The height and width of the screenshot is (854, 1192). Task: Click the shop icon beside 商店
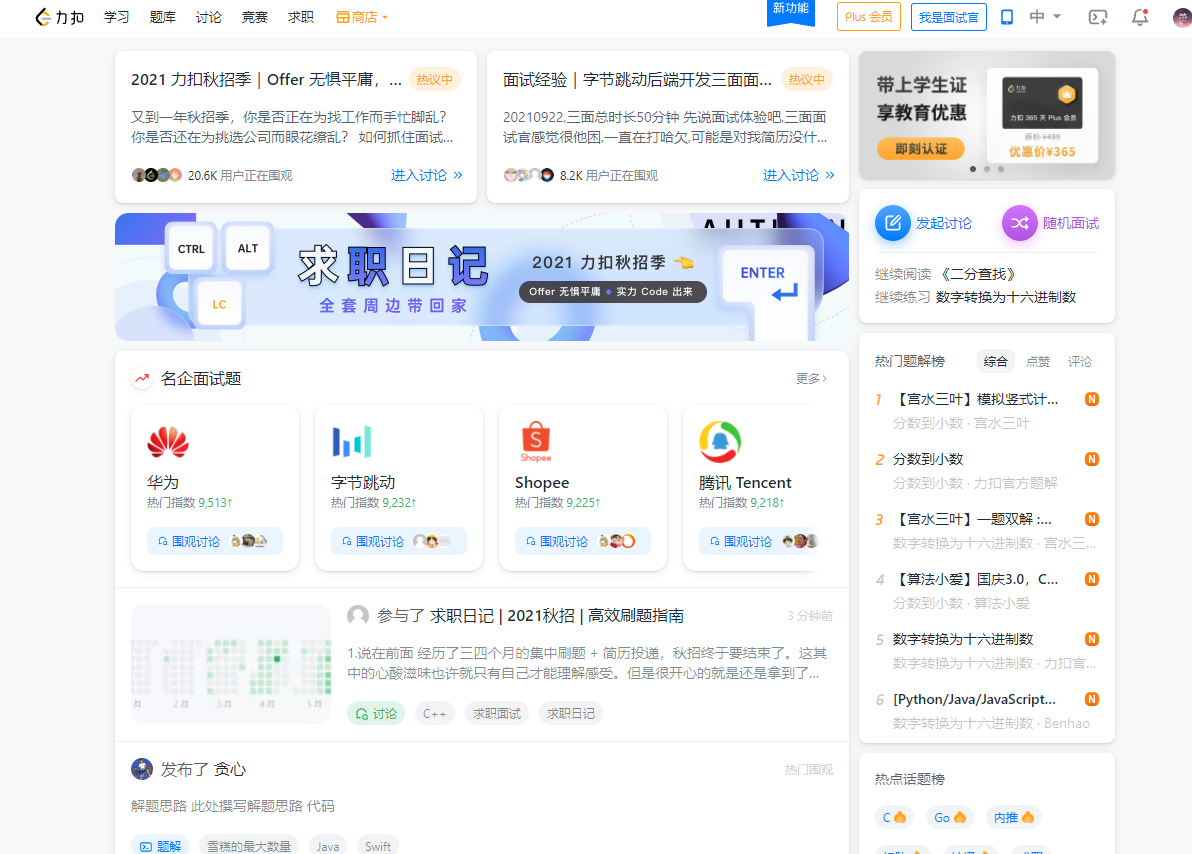[x=343, y=17]
